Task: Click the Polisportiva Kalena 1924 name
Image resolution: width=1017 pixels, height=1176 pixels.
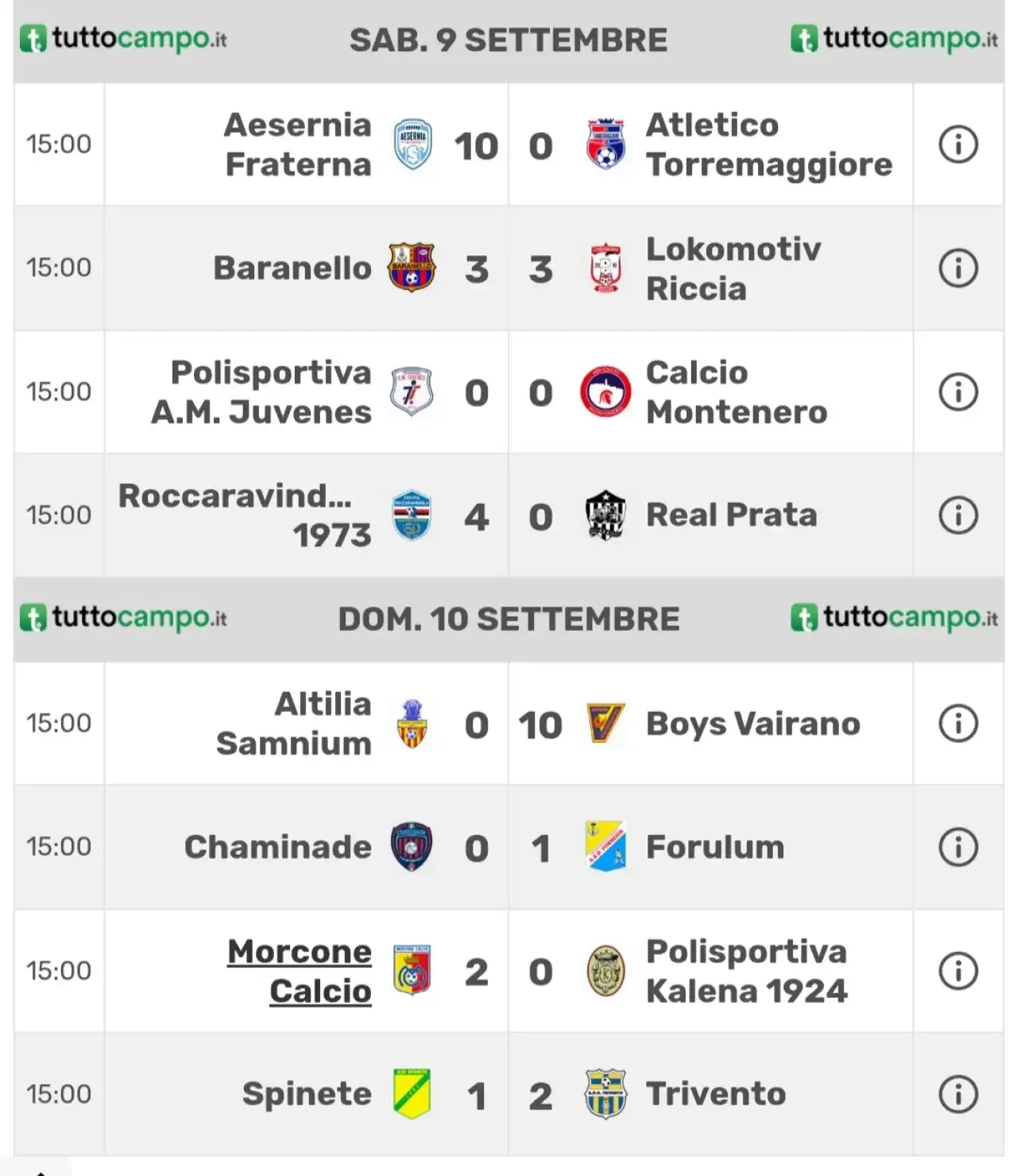Action: click(x=747, y=971)
